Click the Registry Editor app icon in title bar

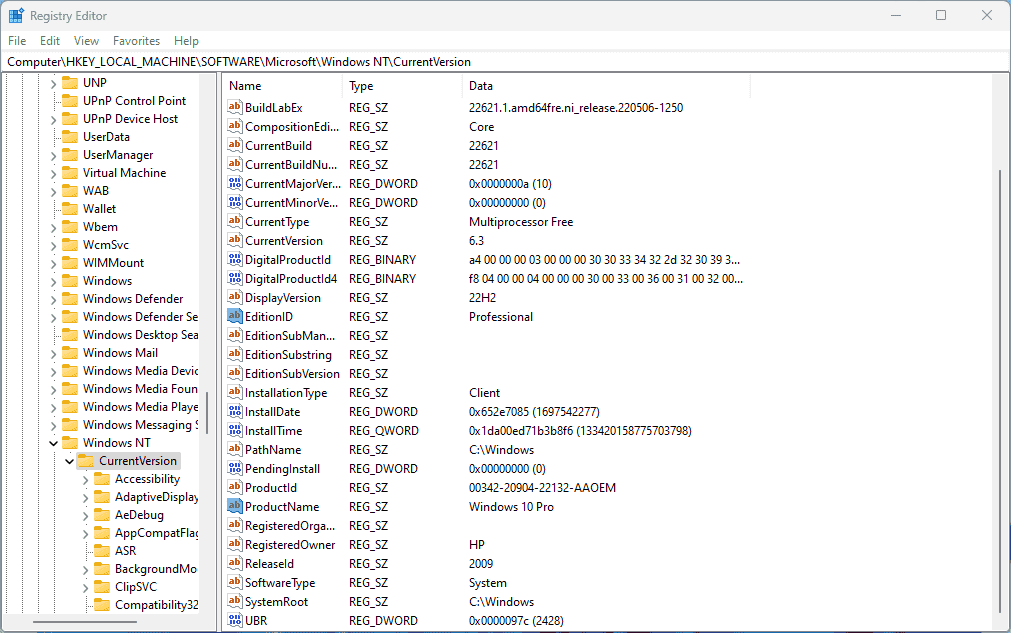click(16, 15)
